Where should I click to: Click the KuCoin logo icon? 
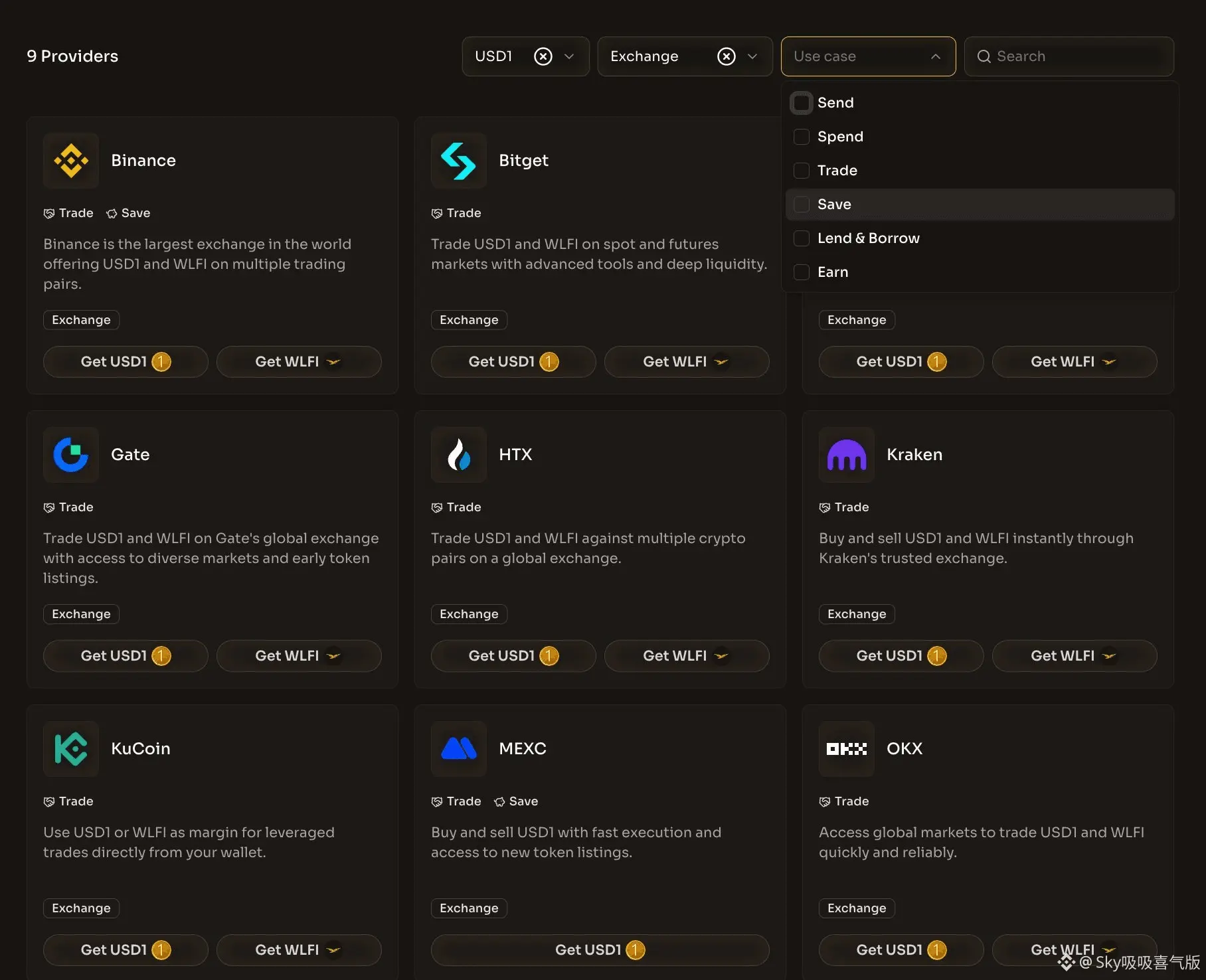(x=71, y=749)
